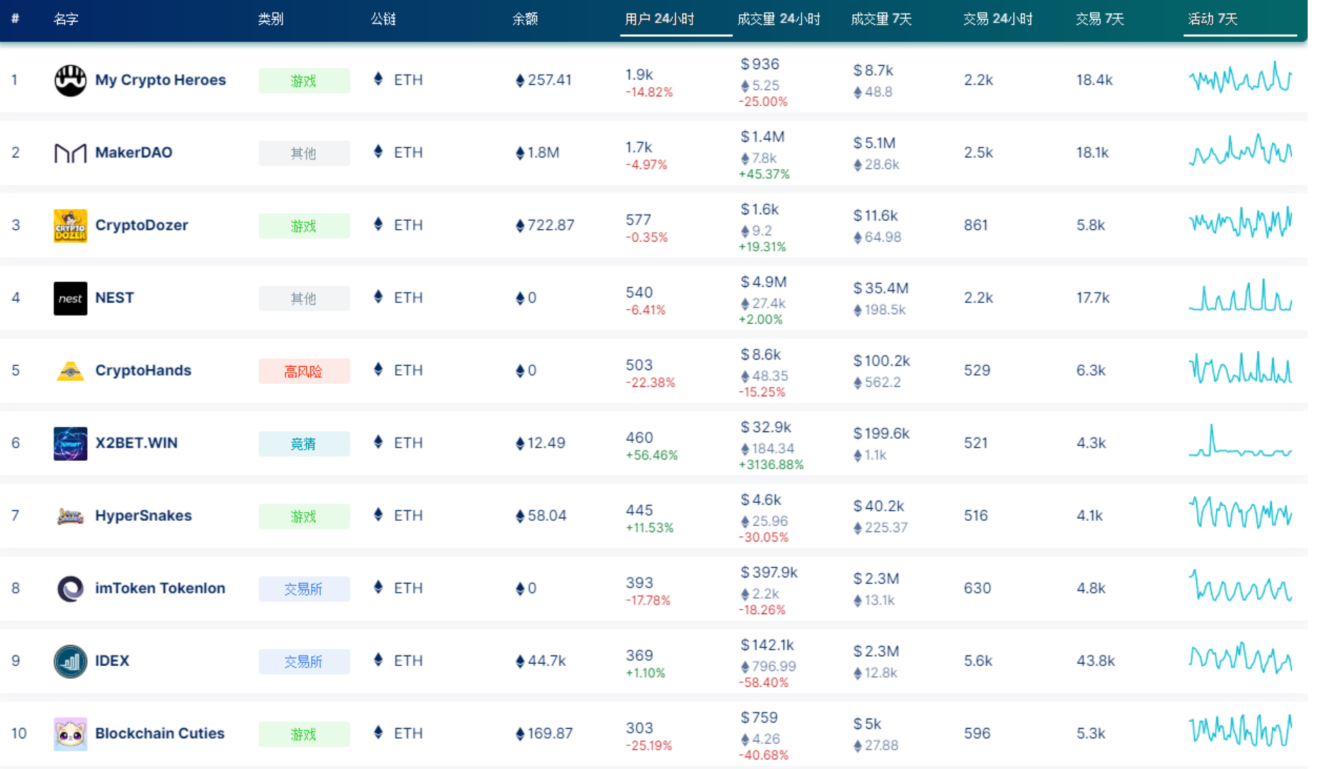
Task: Open the MakerDAO dapp link
Action: coord(134,153)
